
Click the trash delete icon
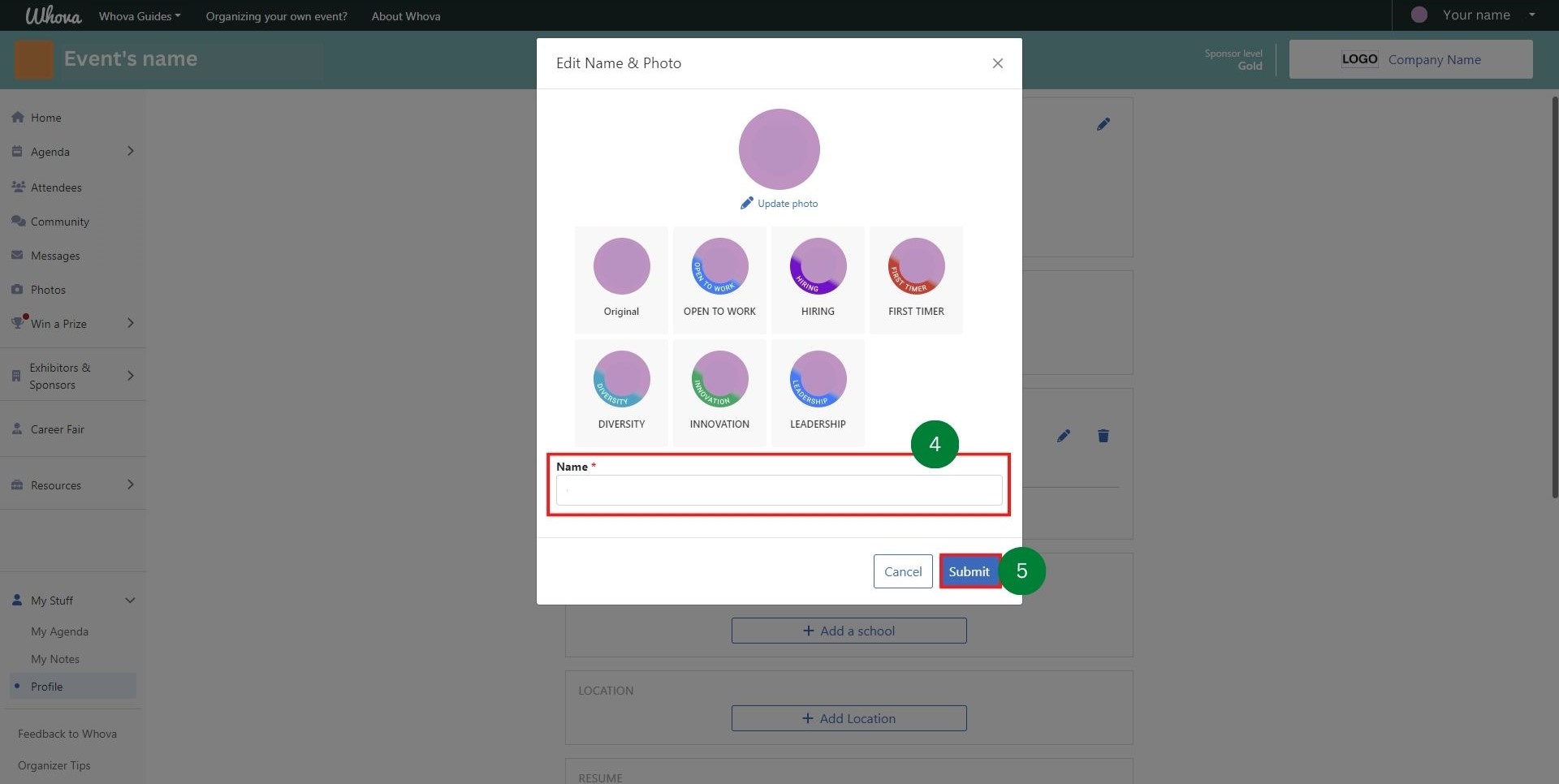(x=1103, y=436)
